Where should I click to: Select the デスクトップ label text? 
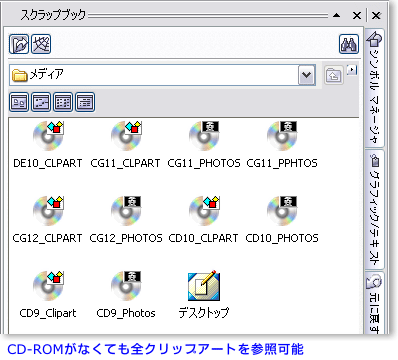[204, 313]
